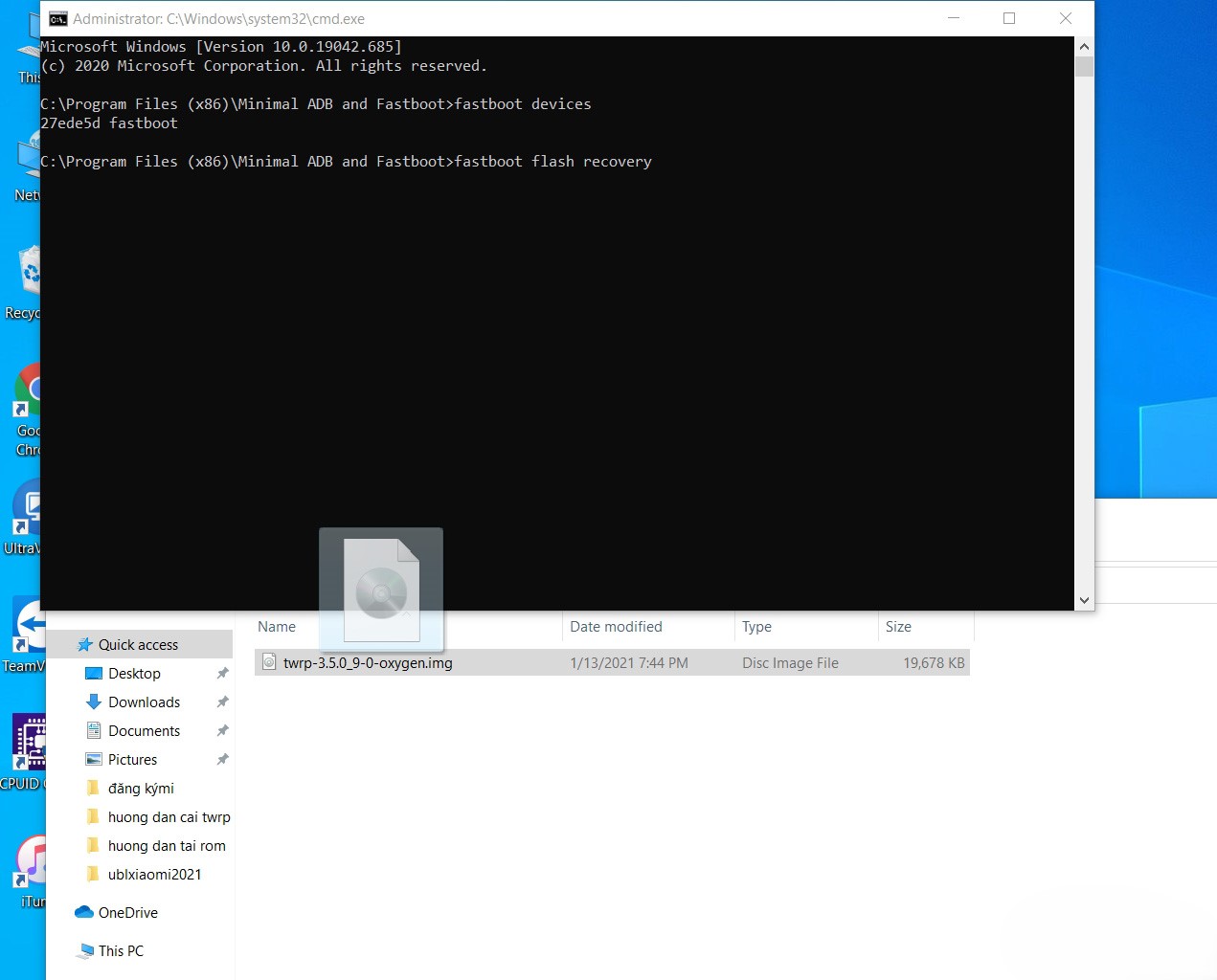Image resolution: width=1217 pixels, height=980 pixels.
Task: Sort files by Size column header
Action: point(898,627)
